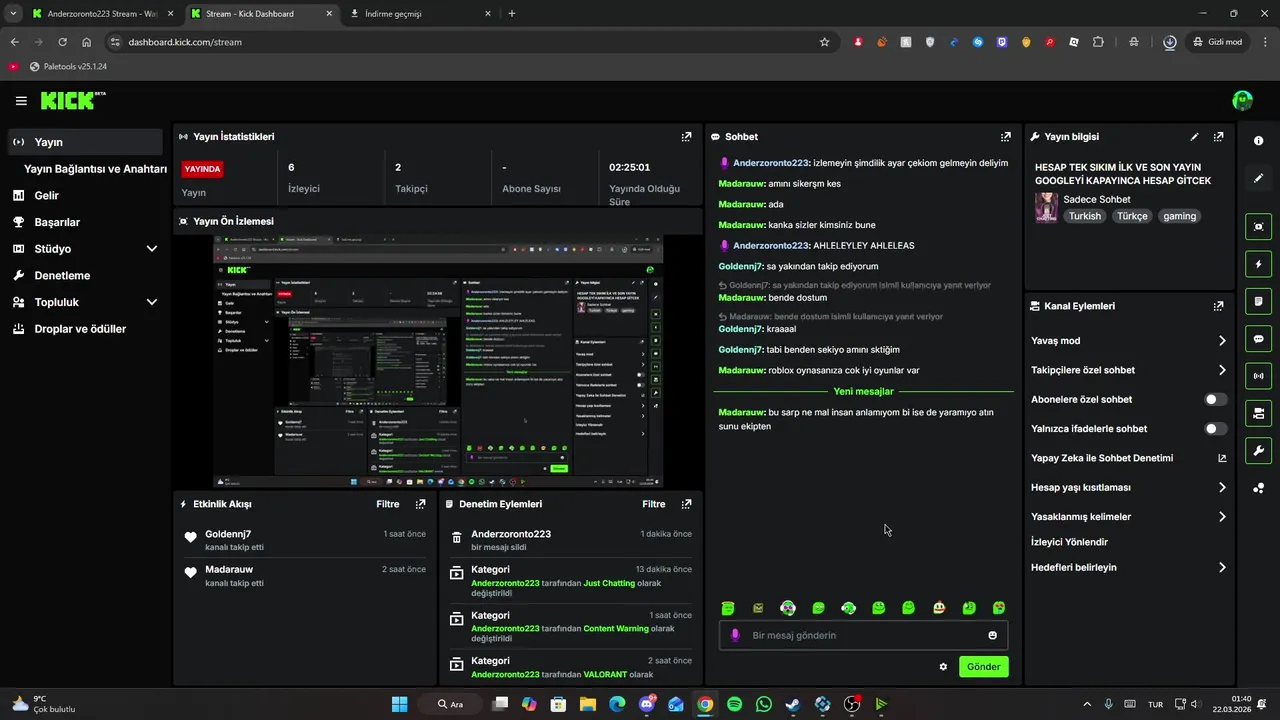
Task: Pop out the Sohbet chat panel
Action: coord(1005,137)
